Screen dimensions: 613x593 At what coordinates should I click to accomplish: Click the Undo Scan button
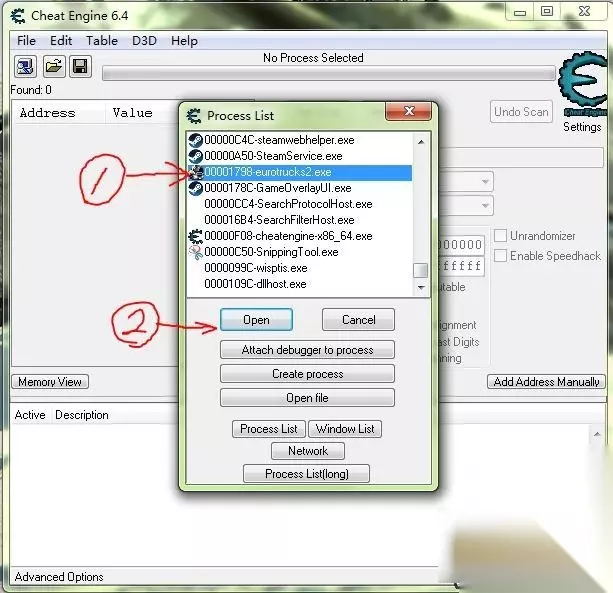tap(521, 112)
